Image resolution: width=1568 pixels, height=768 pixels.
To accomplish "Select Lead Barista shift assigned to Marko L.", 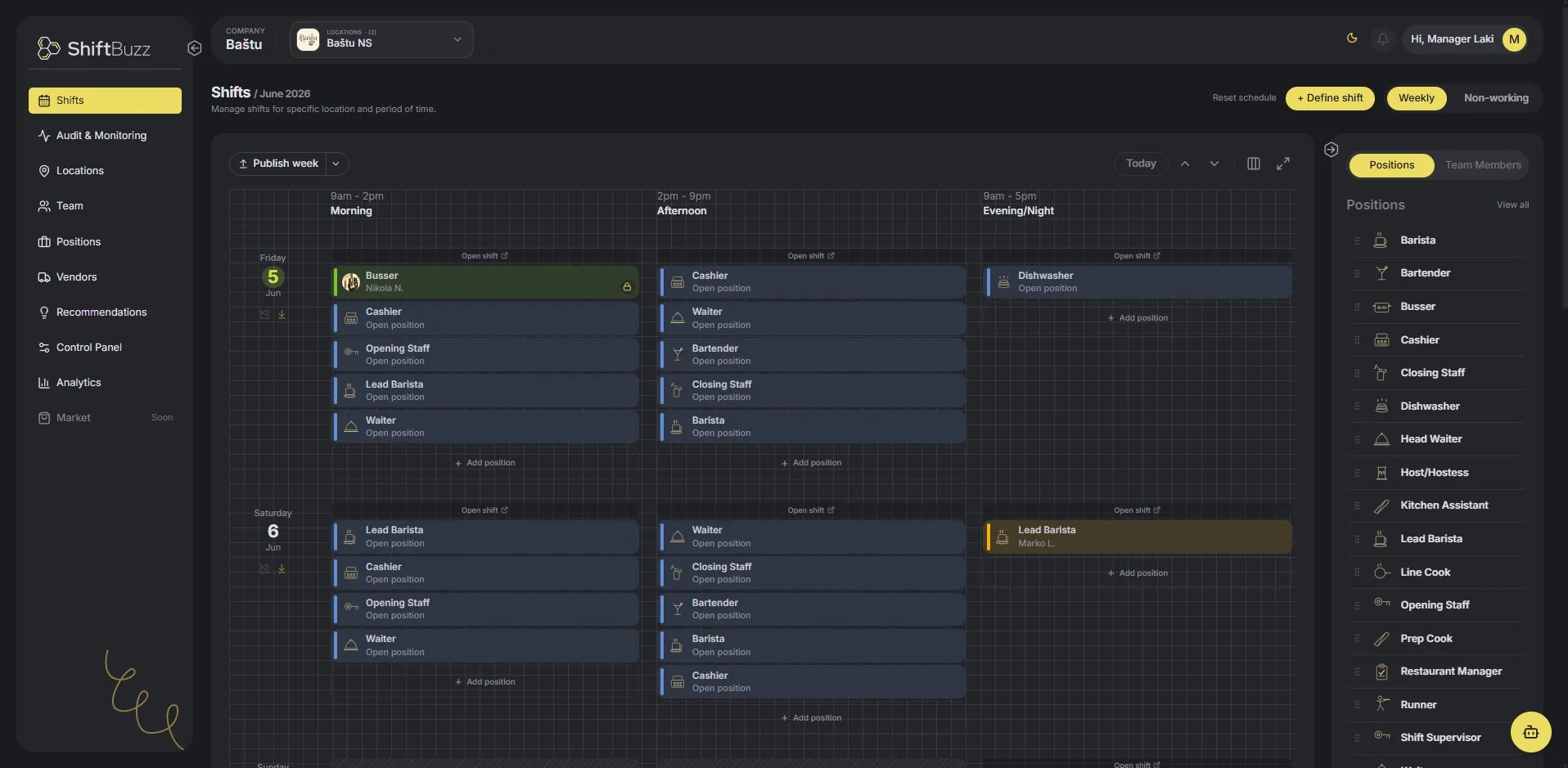I will pyautogui.click(x=1138, y=537).
